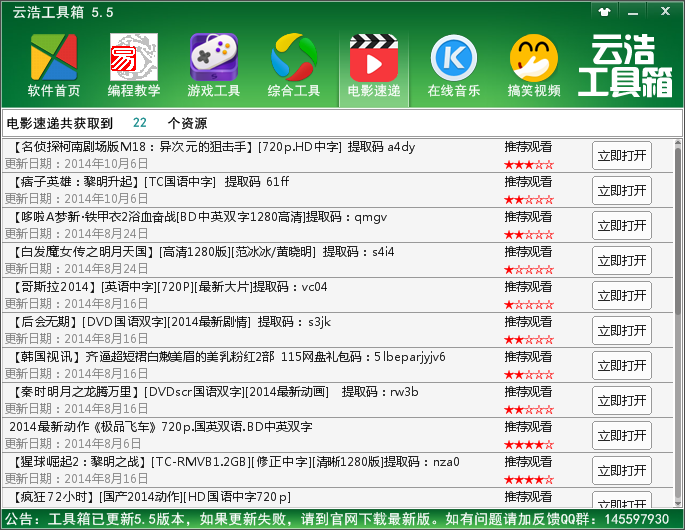Click the star rating for 哥斯拉2014
This screenshot has height=530, width=685.
tap(529, 305)
